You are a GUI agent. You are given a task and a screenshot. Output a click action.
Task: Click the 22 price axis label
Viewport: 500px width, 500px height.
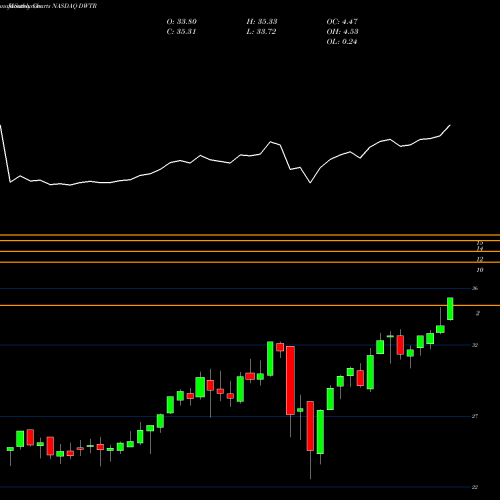coord(475,487)
